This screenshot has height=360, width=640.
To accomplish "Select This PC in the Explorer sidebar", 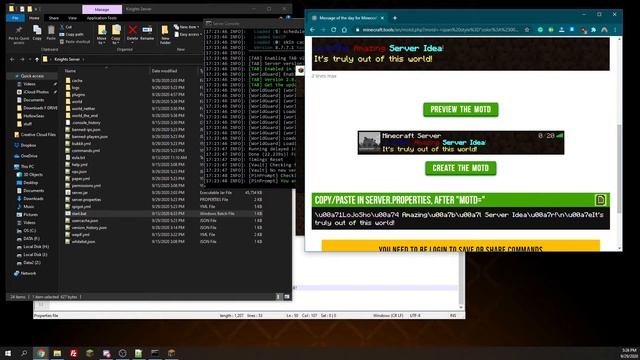I will 24,167.
